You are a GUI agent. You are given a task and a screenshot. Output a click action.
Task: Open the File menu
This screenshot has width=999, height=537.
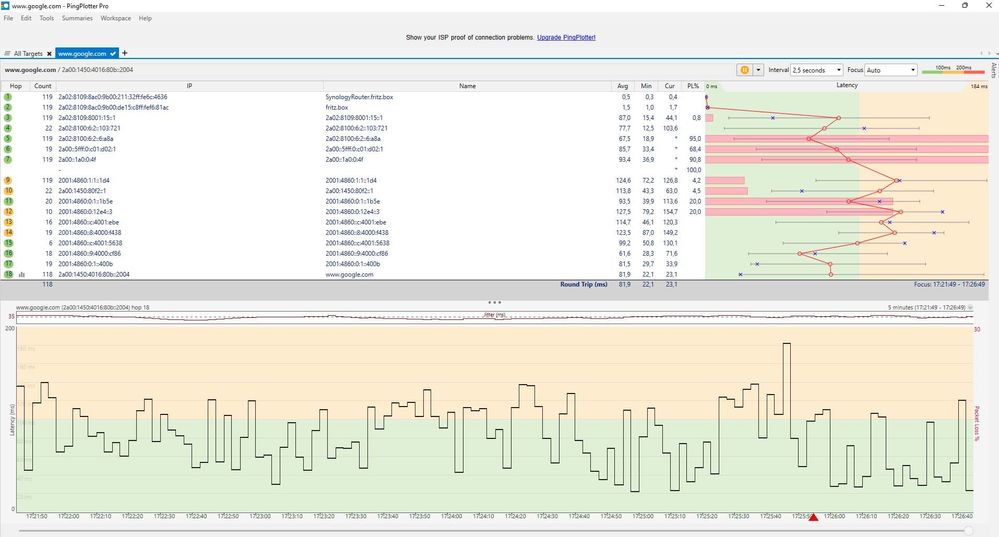click(8, 18)
